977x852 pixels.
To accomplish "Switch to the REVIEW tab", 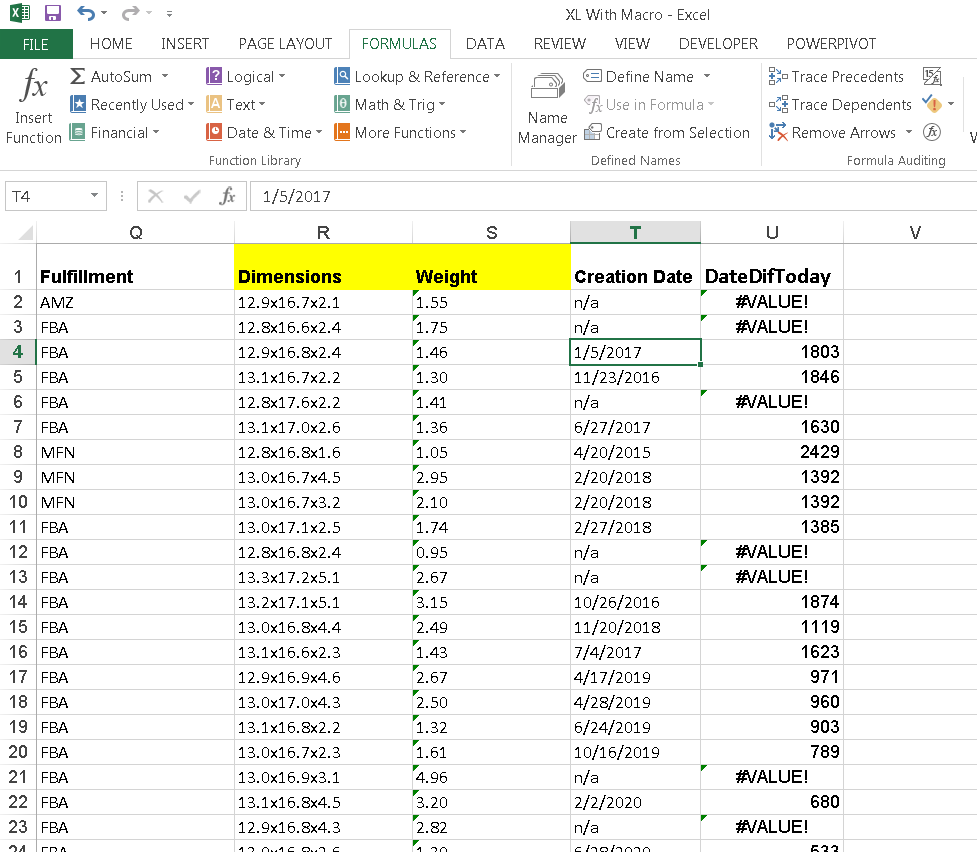I will click(560, 44).
